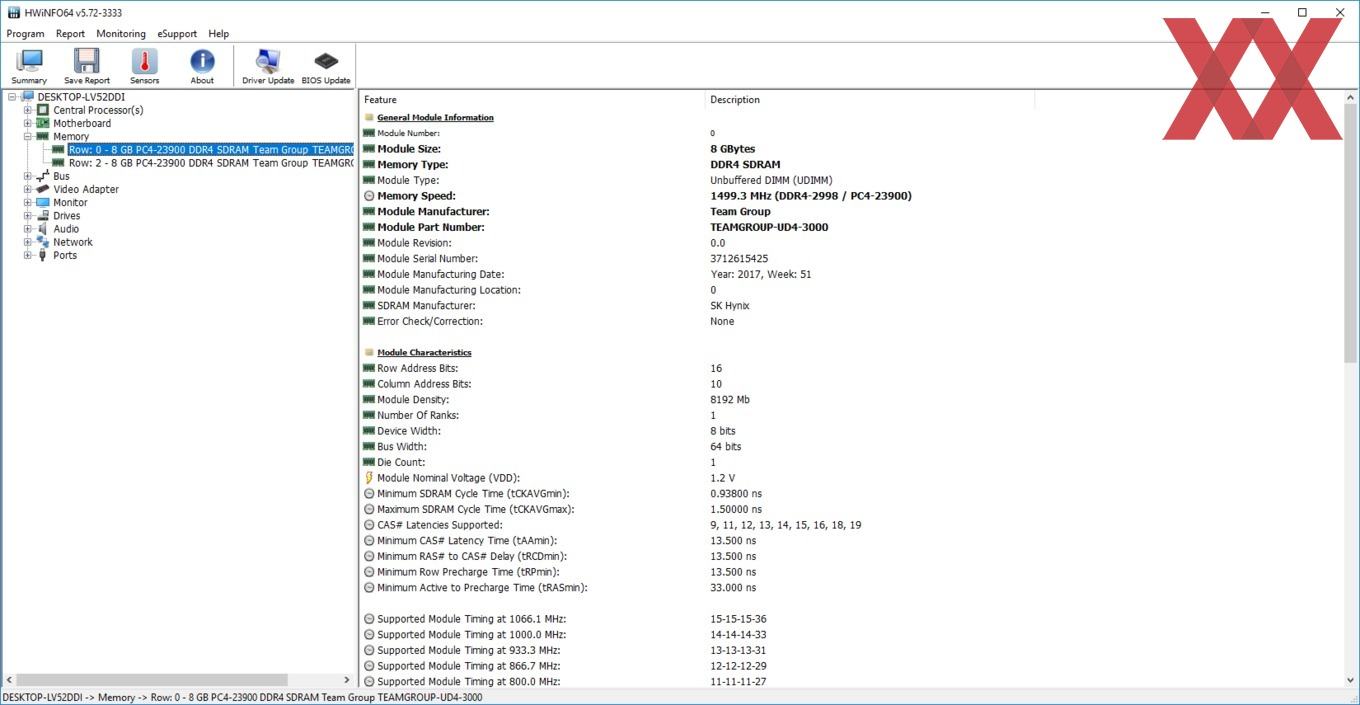Viewport: 1360px width, 705px height.
Task: Click the Ports plug icon in tree
Action: tap(43, 255)
